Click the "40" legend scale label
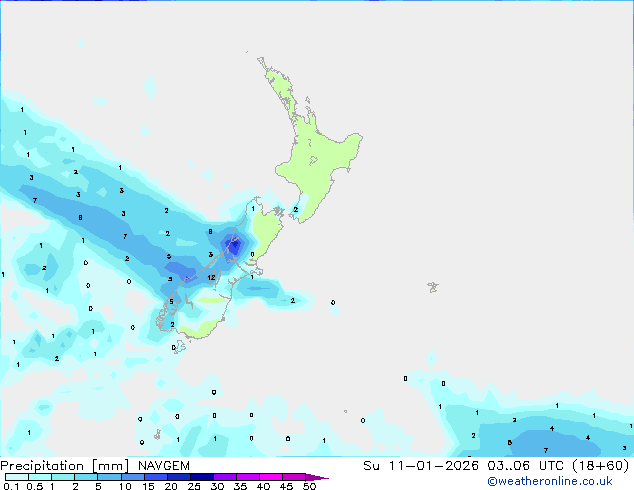Viewport: 634px width, 490px height. 263,486
